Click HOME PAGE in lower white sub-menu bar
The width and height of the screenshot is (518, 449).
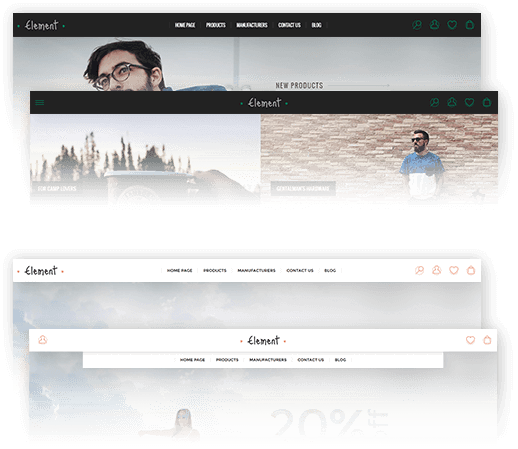(x=192, y=360)
